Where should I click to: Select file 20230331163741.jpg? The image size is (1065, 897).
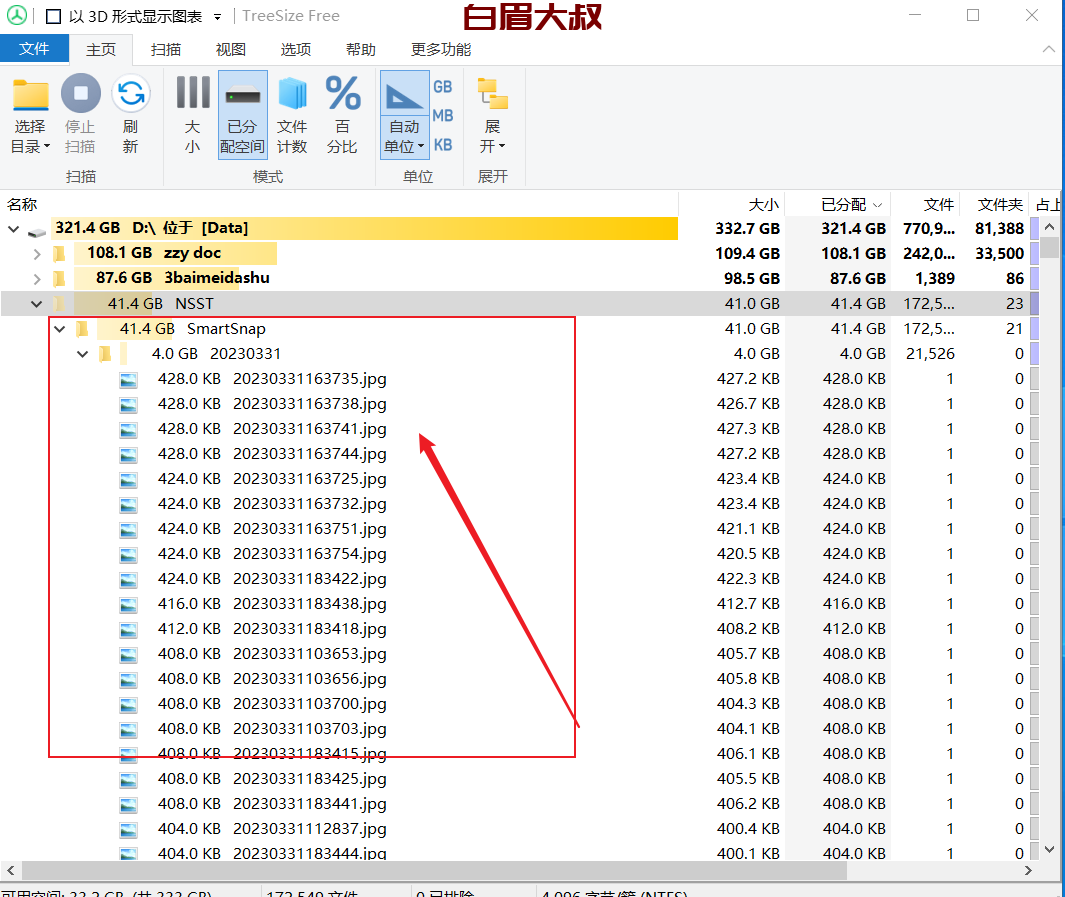309,429
